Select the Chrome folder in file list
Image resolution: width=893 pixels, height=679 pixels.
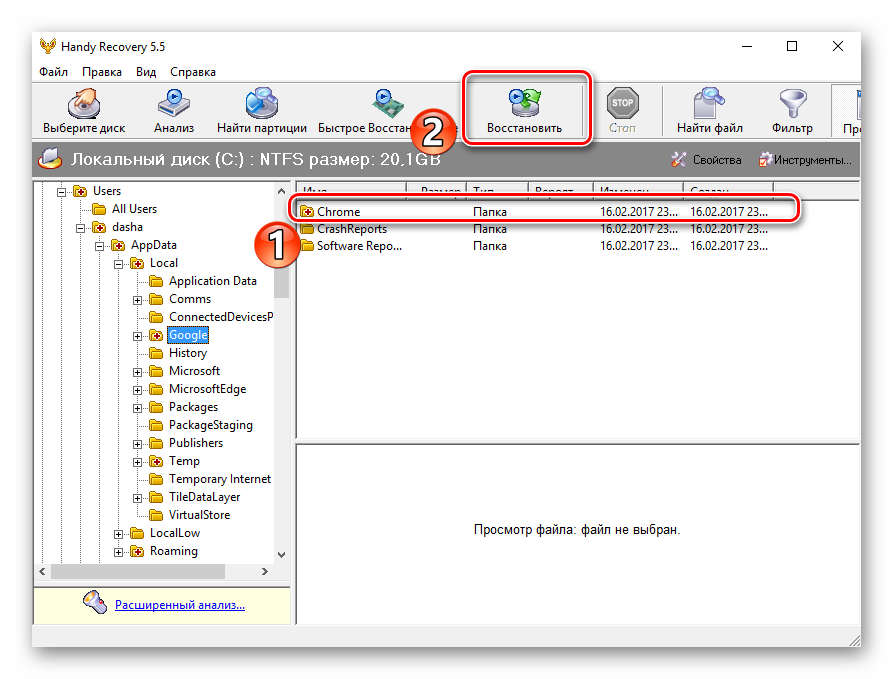(338, 212)
